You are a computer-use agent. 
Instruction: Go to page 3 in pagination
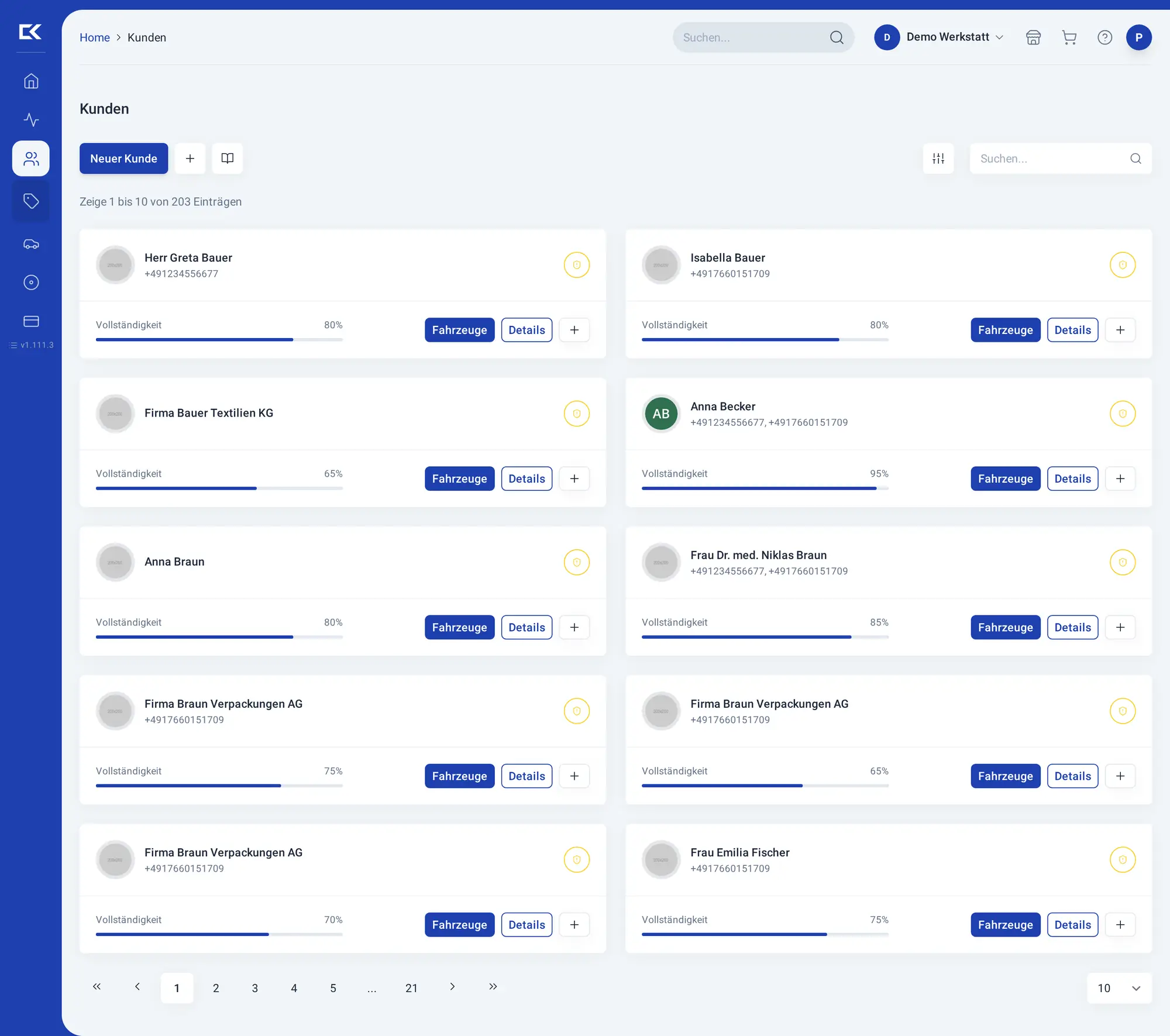(x=255, y=988)
